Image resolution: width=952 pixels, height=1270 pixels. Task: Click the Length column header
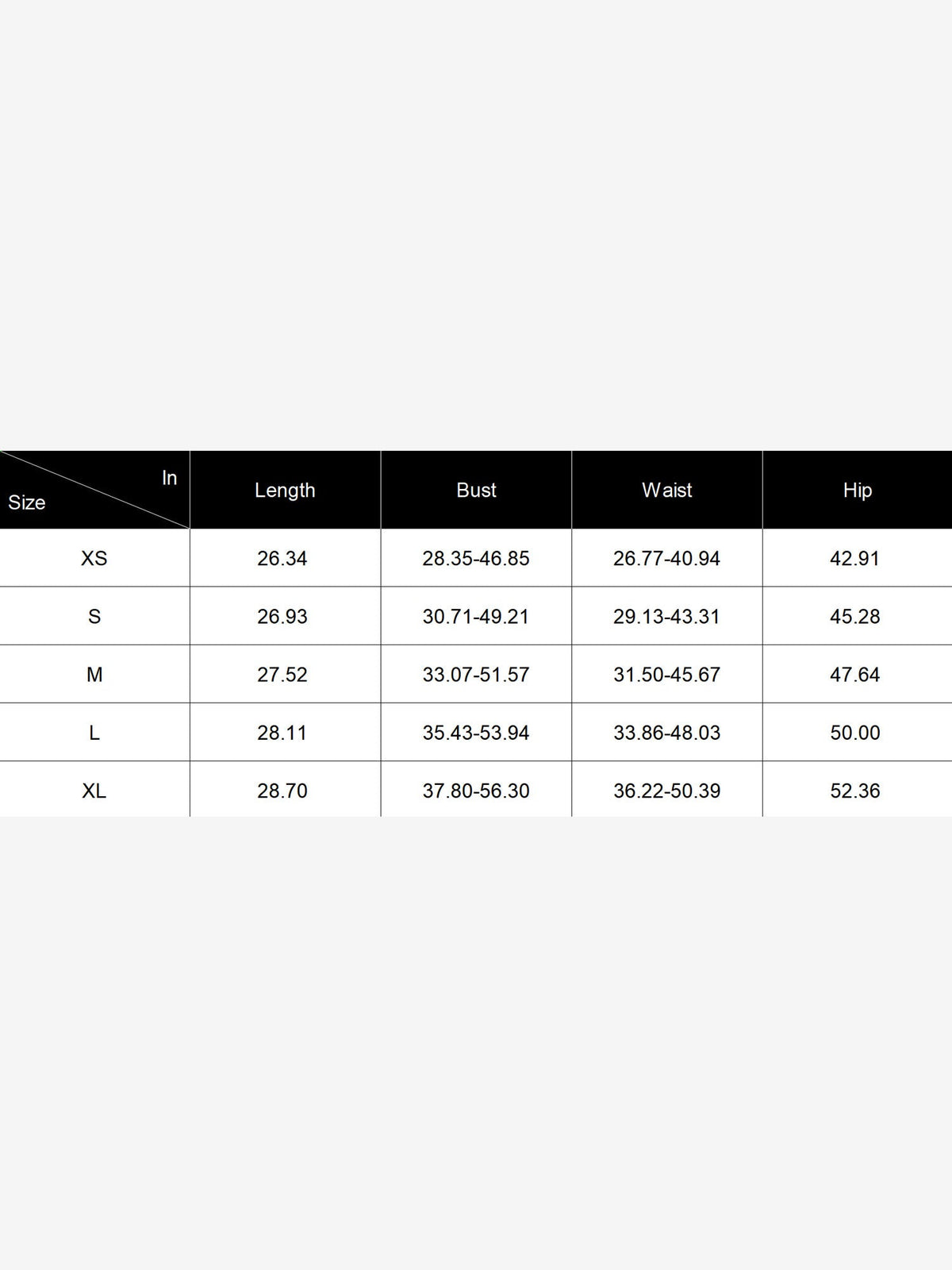pyautogui.click(x=285, y=491)
